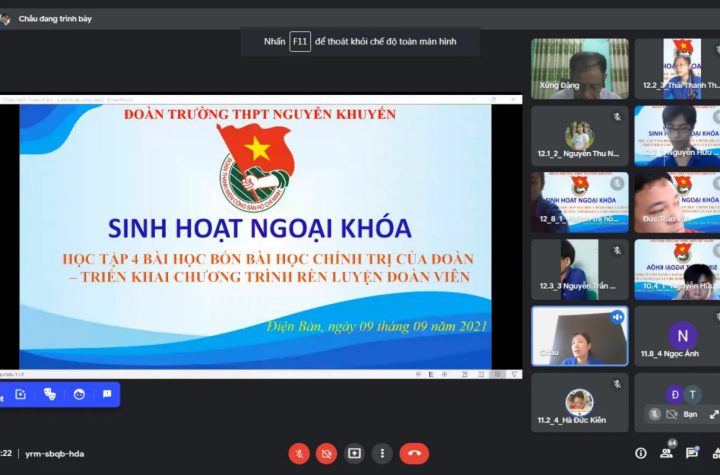Turn on camera with the red camera button
Image resolution: width=720 pixels, height=475 pixels.
[x=326, y=454]
